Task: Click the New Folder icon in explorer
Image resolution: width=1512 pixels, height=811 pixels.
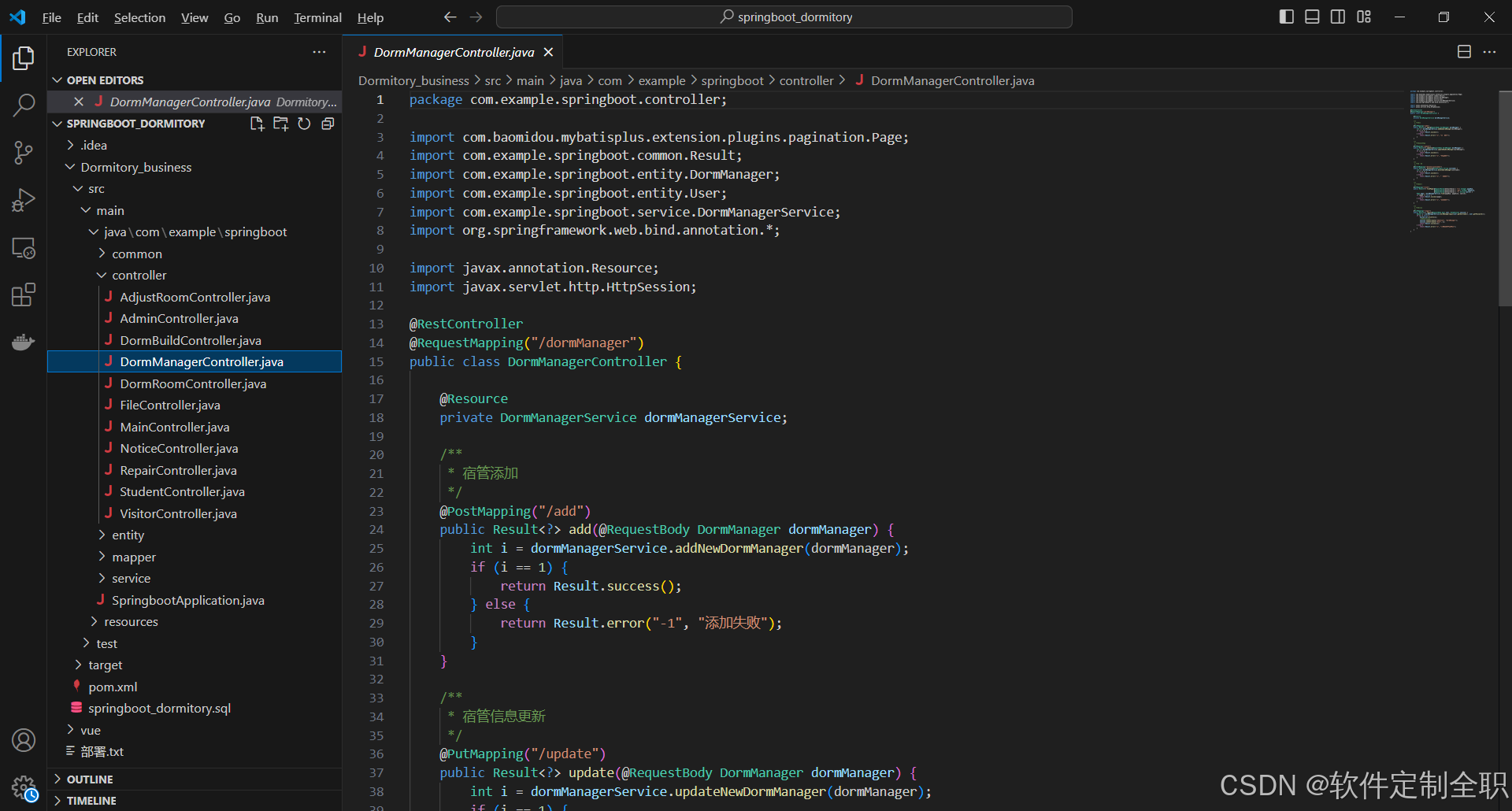Action: [280, 124]
